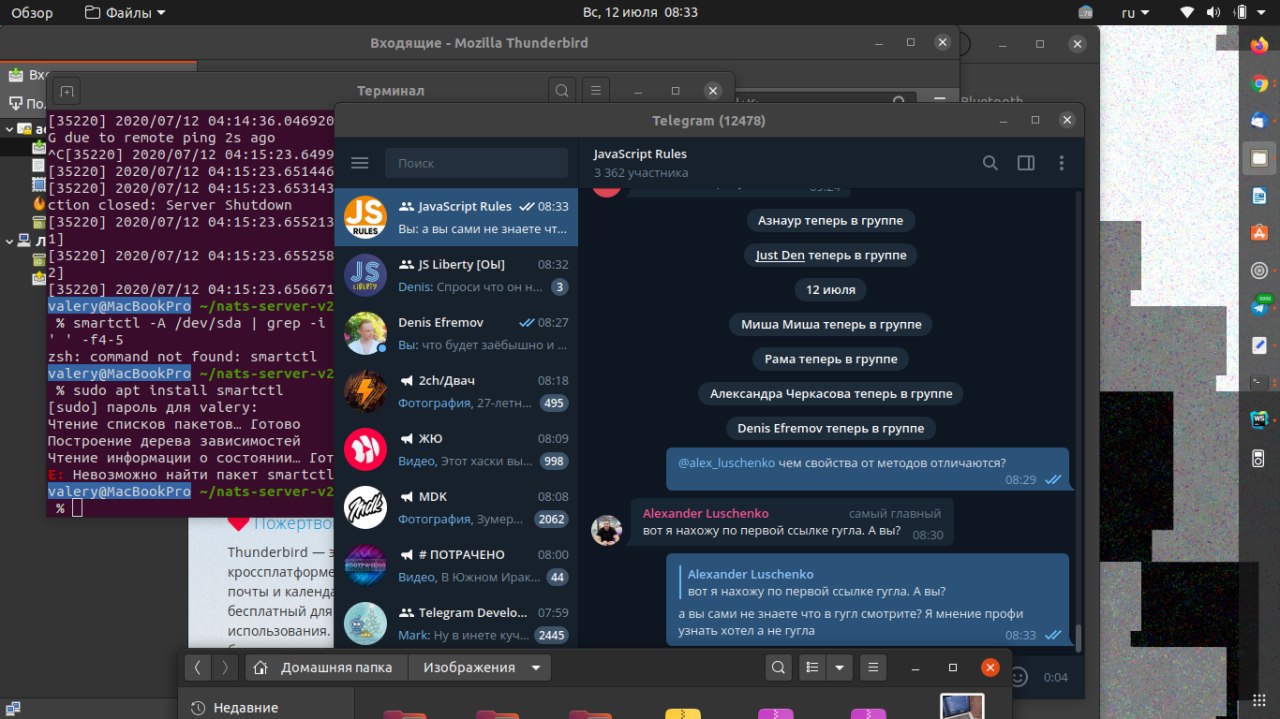The height and width of the screenshot is (719, 1280).
Task: Open the Telegram hamburger main menu
Action: (x=360, y=163)
